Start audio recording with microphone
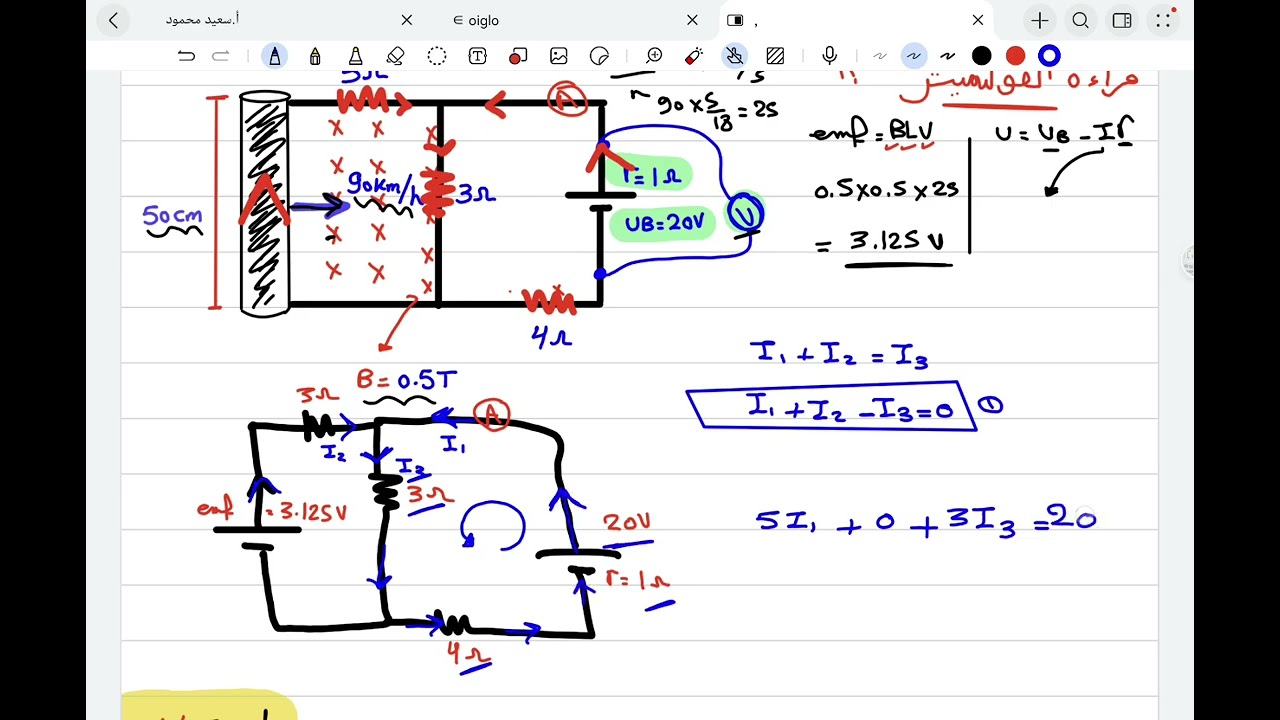Image resolution: width=1280 pixels, height=720 pixels. point(829,56)
